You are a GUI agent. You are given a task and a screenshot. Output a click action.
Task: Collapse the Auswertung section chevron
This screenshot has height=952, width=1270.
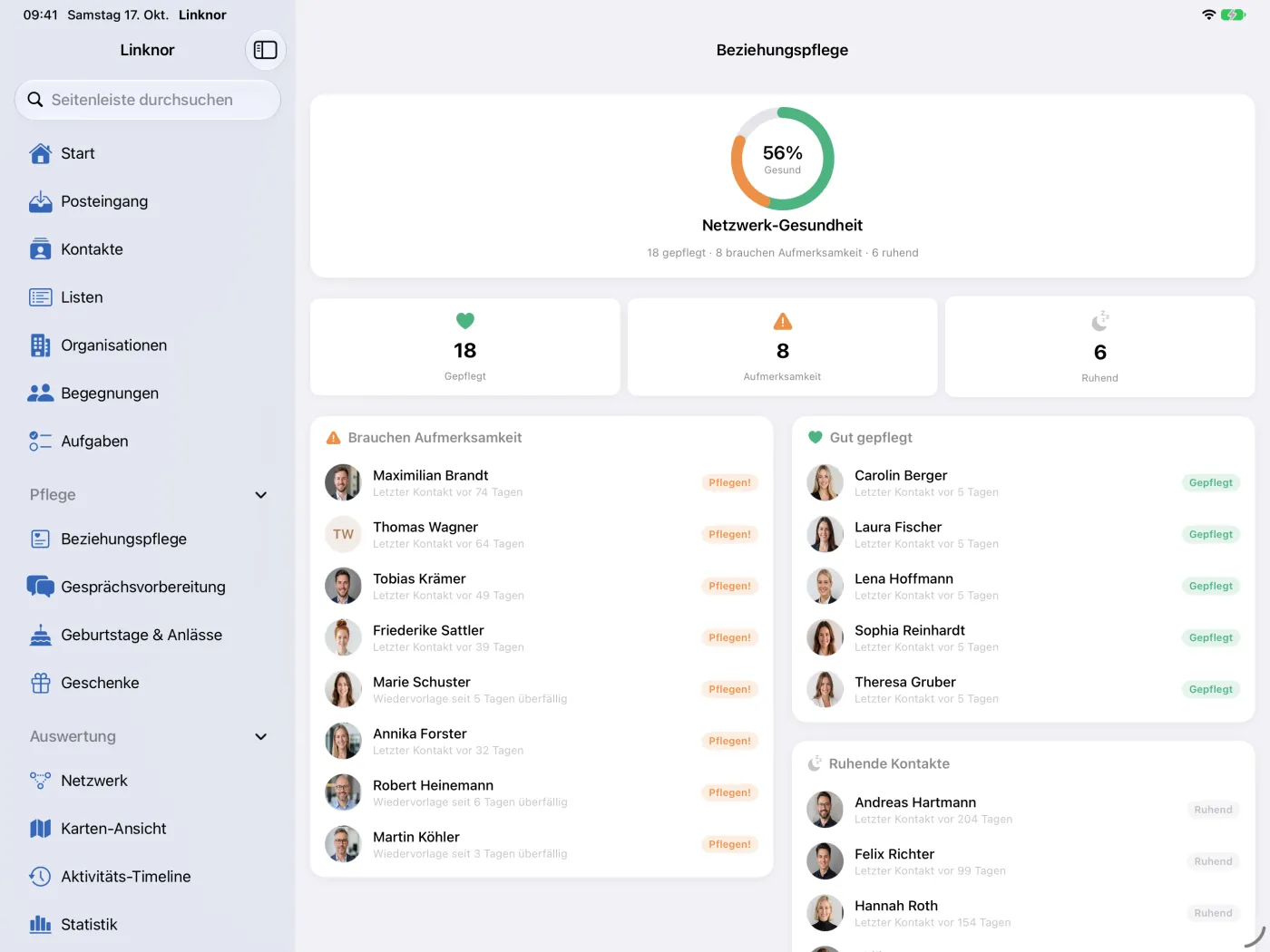tap(261, 737)
